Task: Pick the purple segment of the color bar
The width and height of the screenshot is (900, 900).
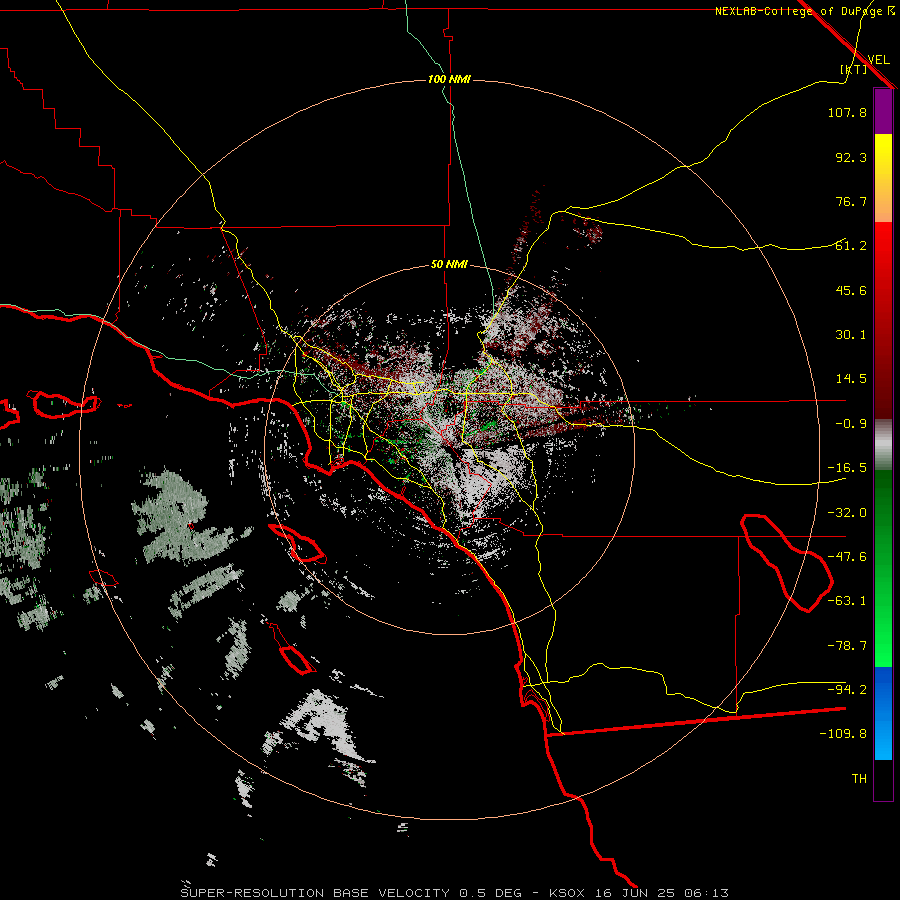Action: 883,111
